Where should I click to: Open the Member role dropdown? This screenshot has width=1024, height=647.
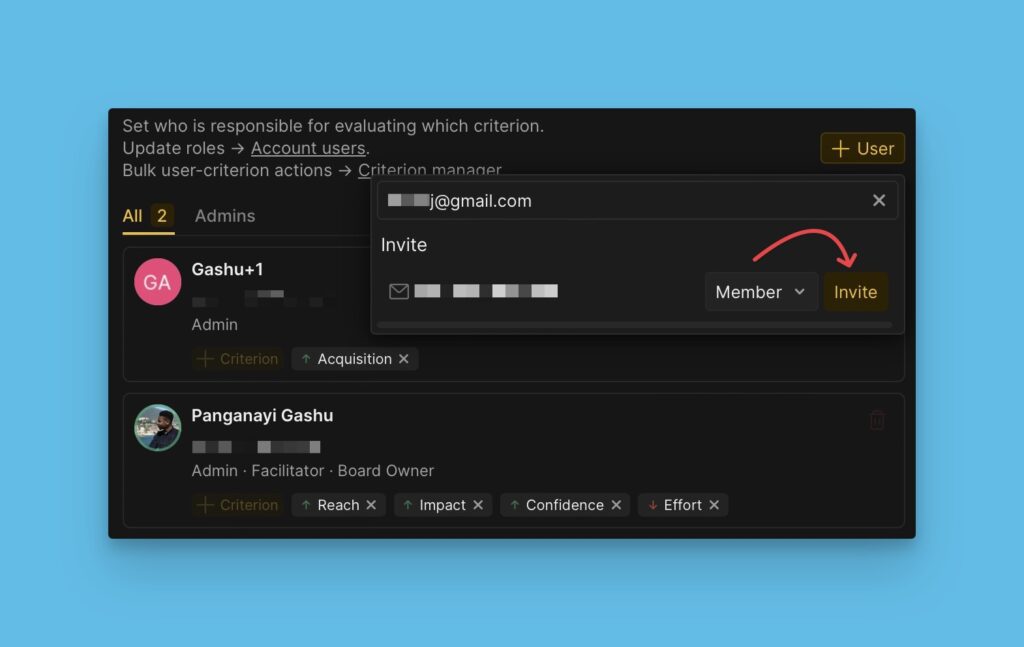coord(760,292)
